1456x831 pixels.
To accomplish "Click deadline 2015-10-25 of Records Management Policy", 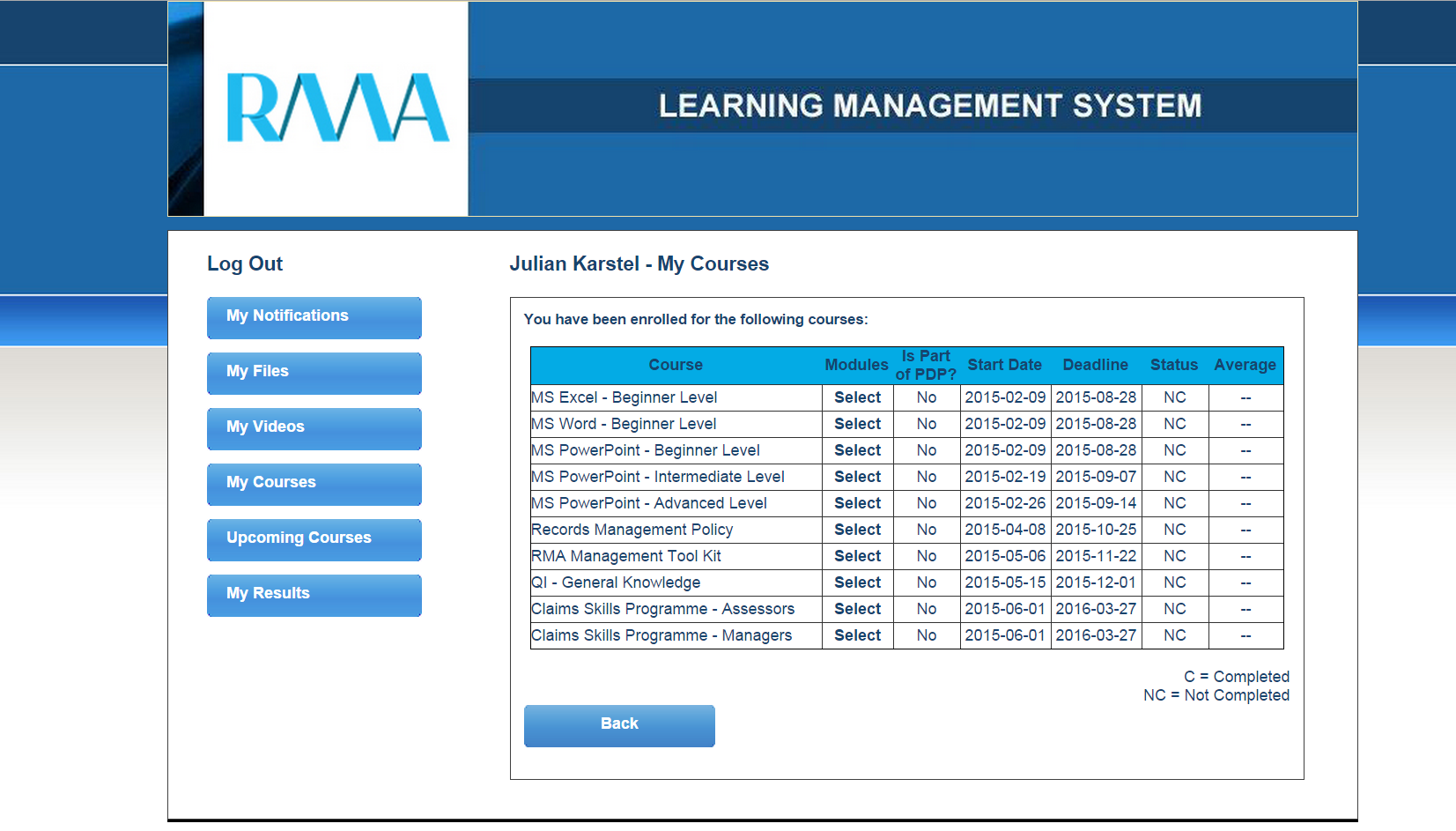I will [x=1096, y=530].
